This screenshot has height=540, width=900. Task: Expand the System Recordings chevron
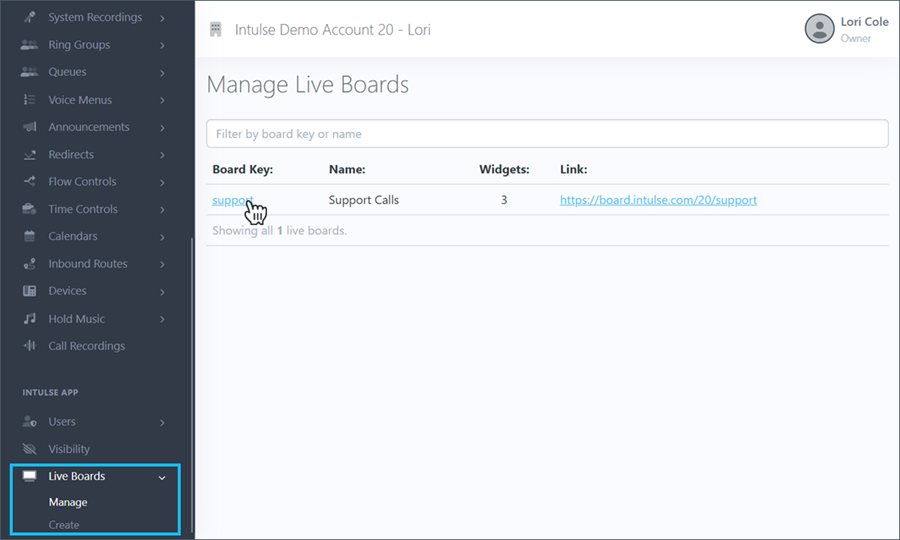[162, 18]
